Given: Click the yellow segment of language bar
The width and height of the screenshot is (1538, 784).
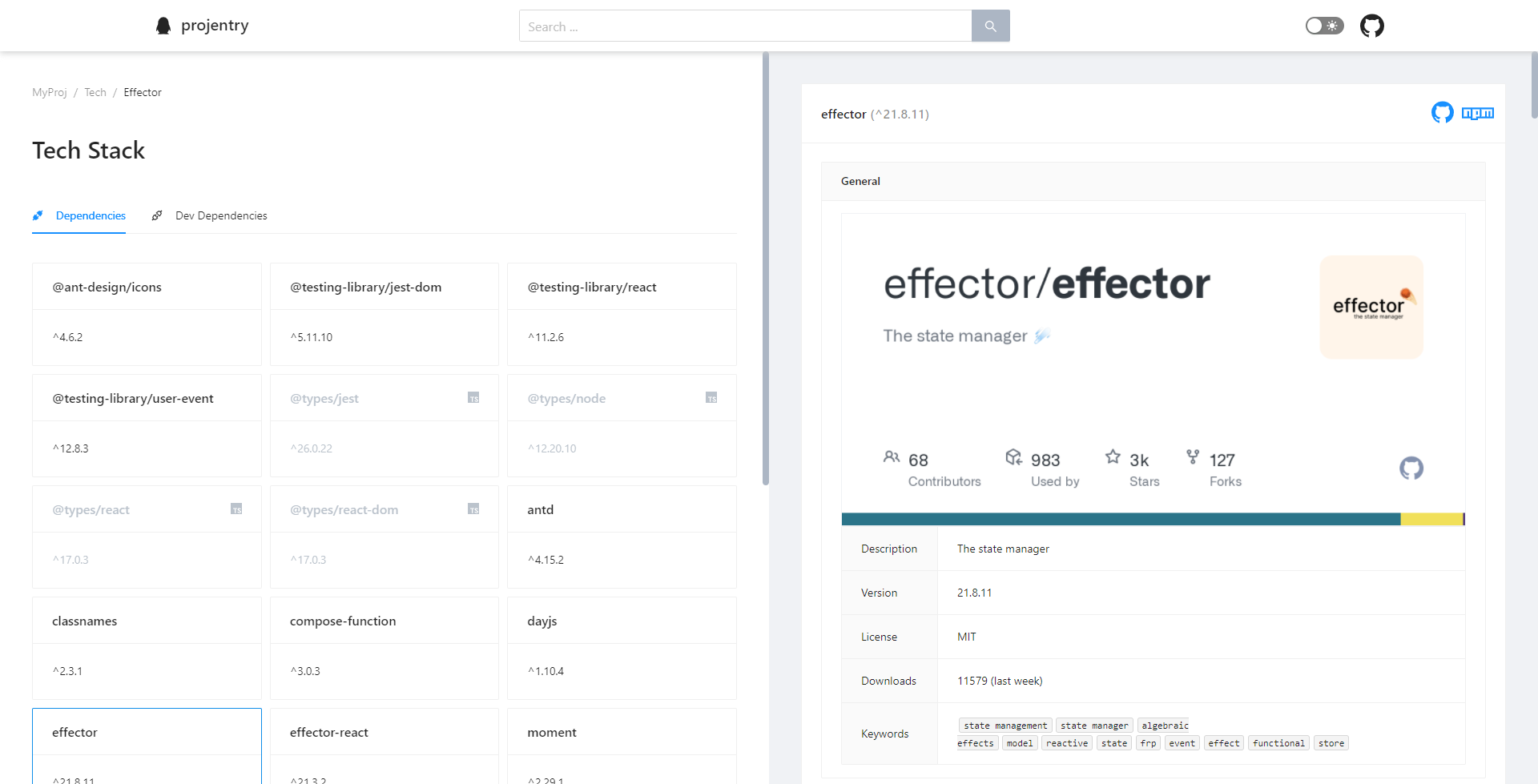Looking at the screenshot, I should point(1431,519).
